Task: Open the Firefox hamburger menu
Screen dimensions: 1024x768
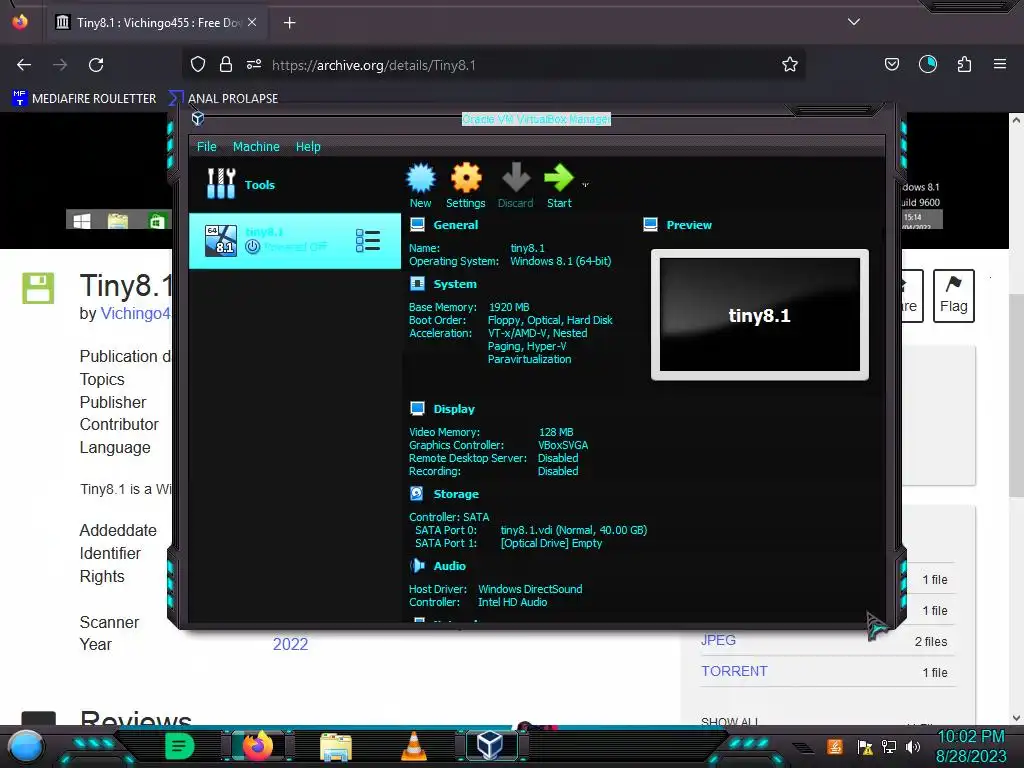Action: (999, 64)
